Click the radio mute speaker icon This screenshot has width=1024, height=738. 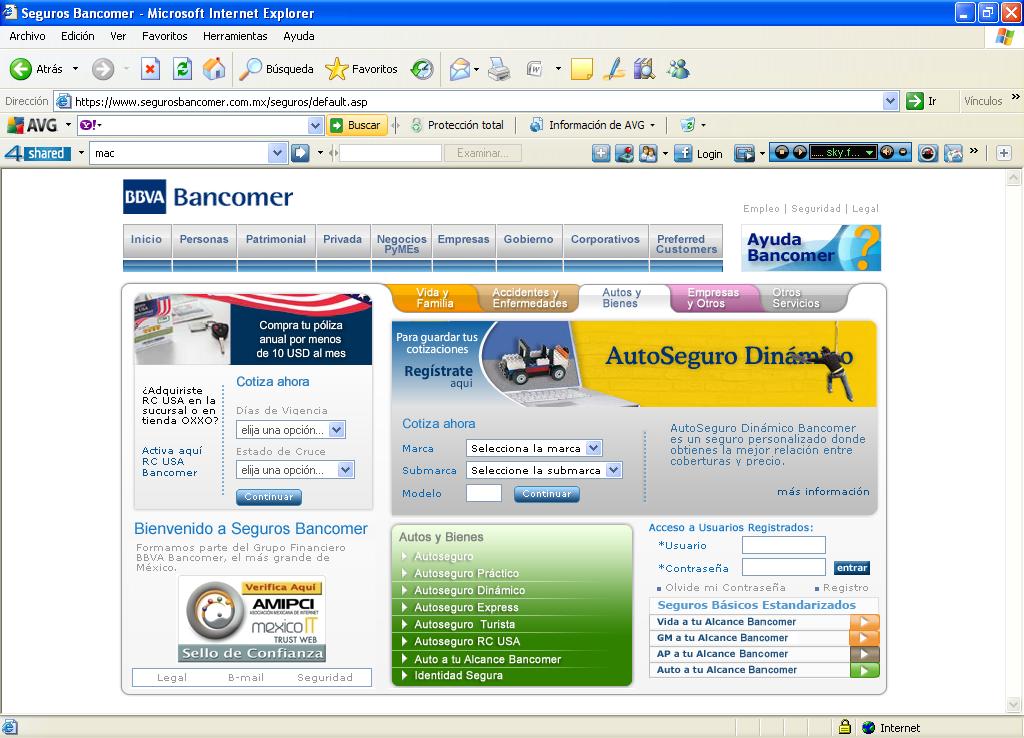tap(887, 153)
